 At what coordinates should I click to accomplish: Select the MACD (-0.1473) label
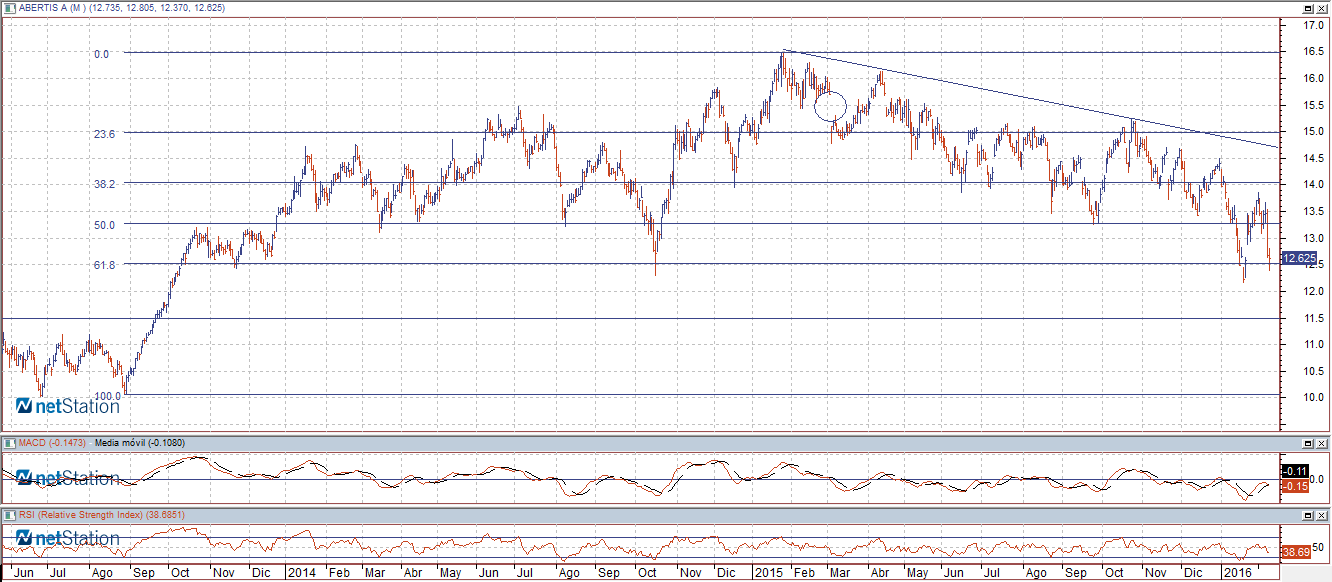pos(53,442)
